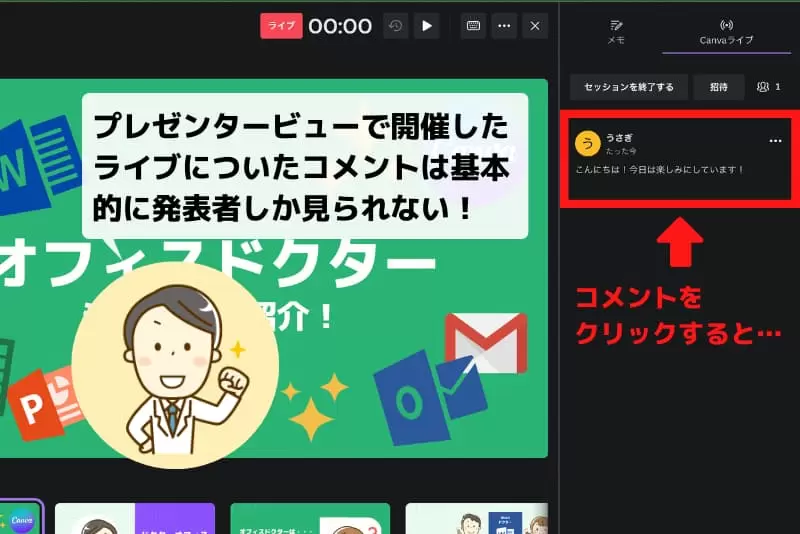This screenshot has height=534, width=800.
Task: Open the keyboard shortcuts icon
Action: 473,26
